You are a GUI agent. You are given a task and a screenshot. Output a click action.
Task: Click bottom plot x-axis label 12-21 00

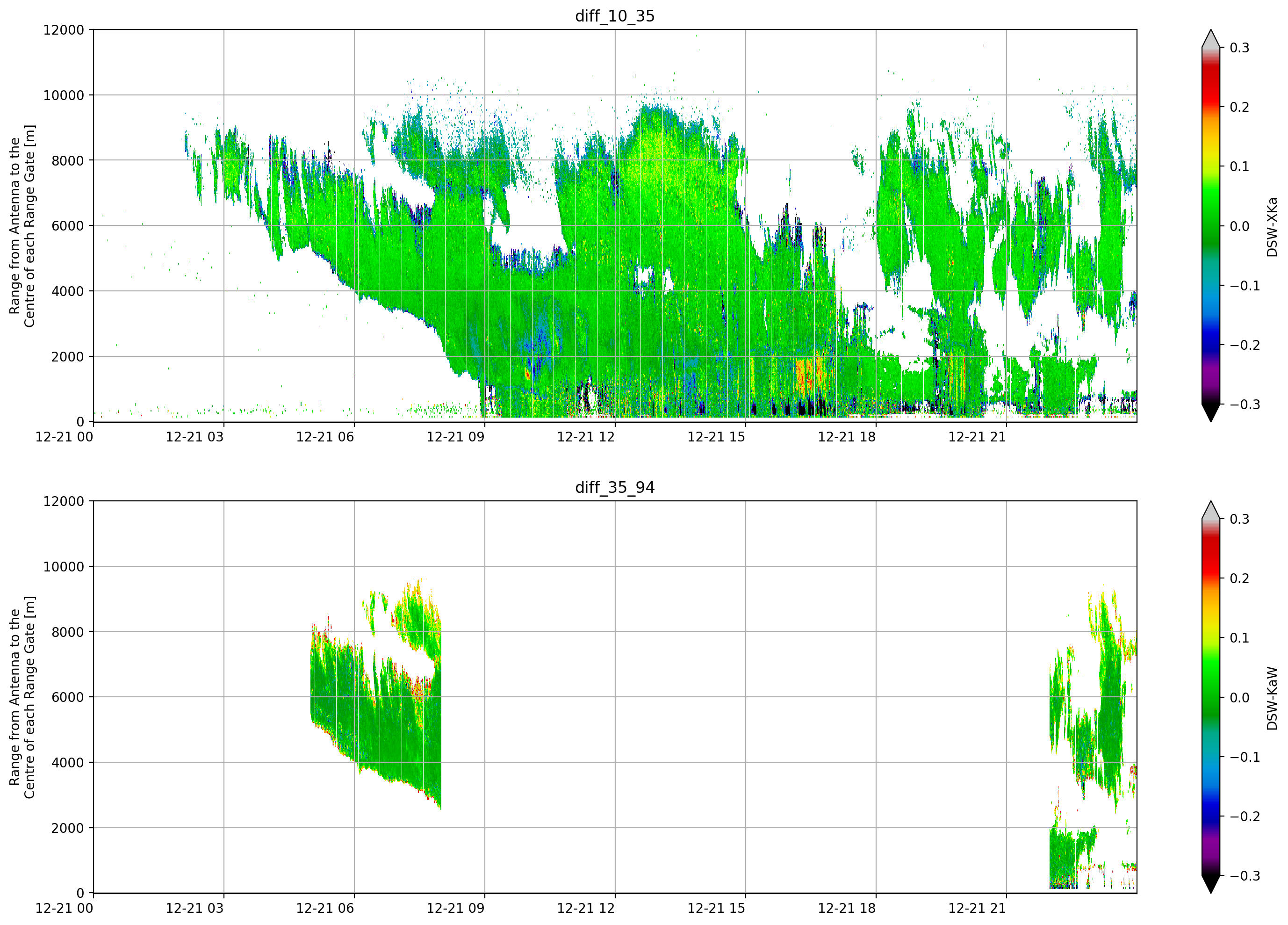(x=64, y=908)
